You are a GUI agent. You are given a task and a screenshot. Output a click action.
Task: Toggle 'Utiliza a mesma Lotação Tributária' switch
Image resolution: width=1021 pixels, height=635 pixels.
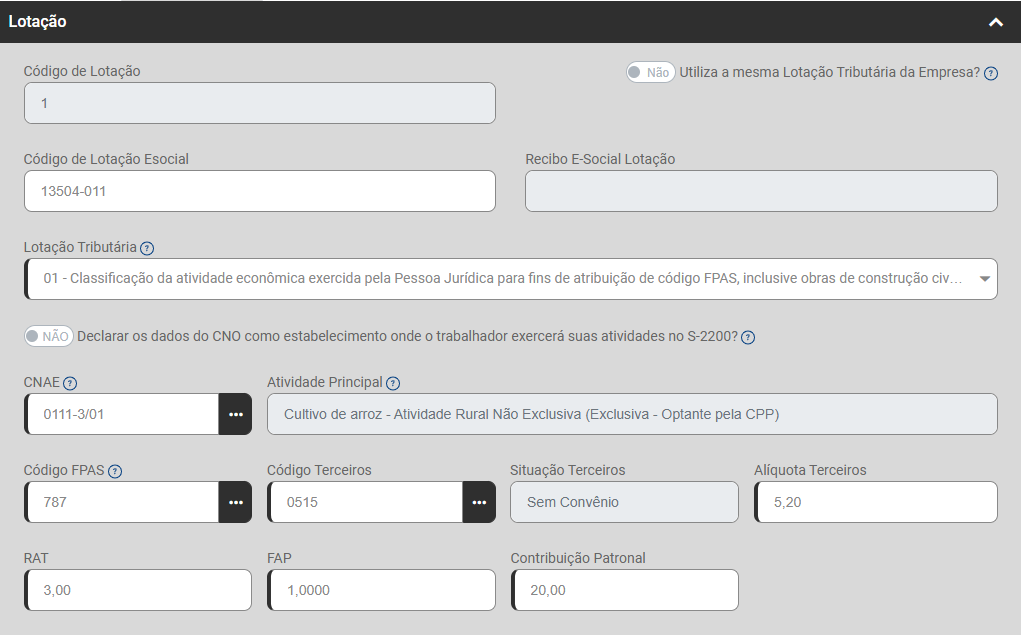[x=650, y=72]
